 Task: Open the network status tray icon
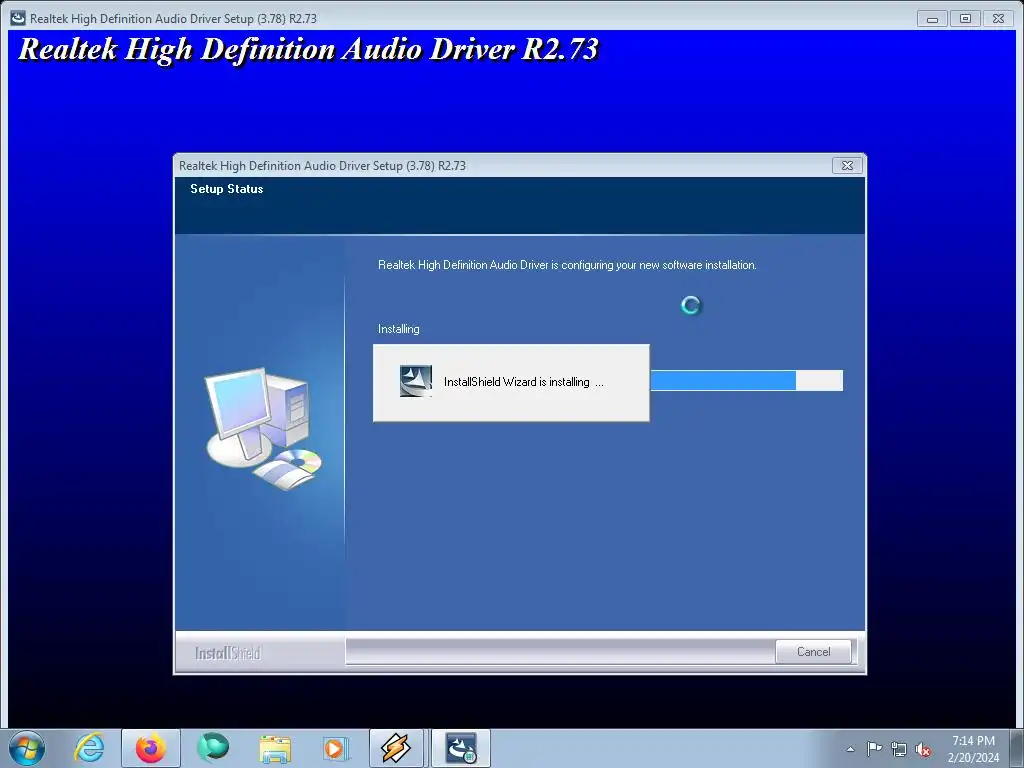899,749
